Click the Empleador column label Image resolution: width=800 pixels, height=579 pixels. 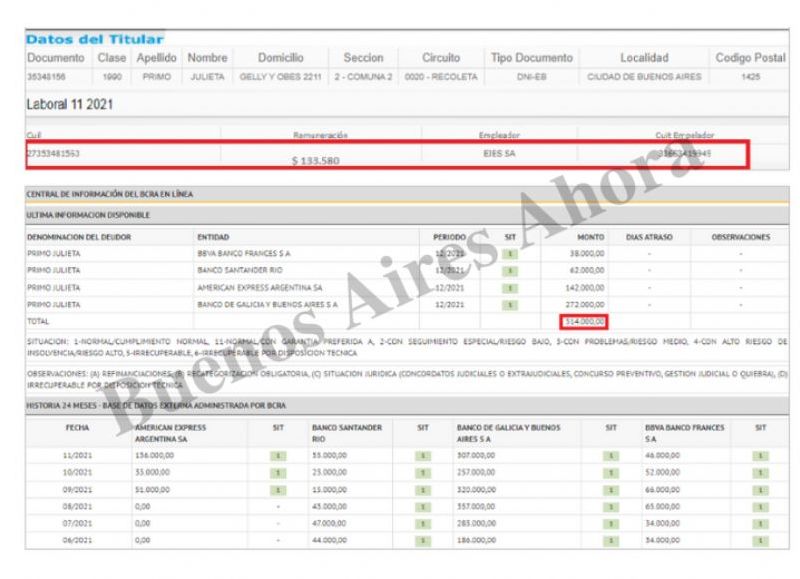[x=499, y=134]
